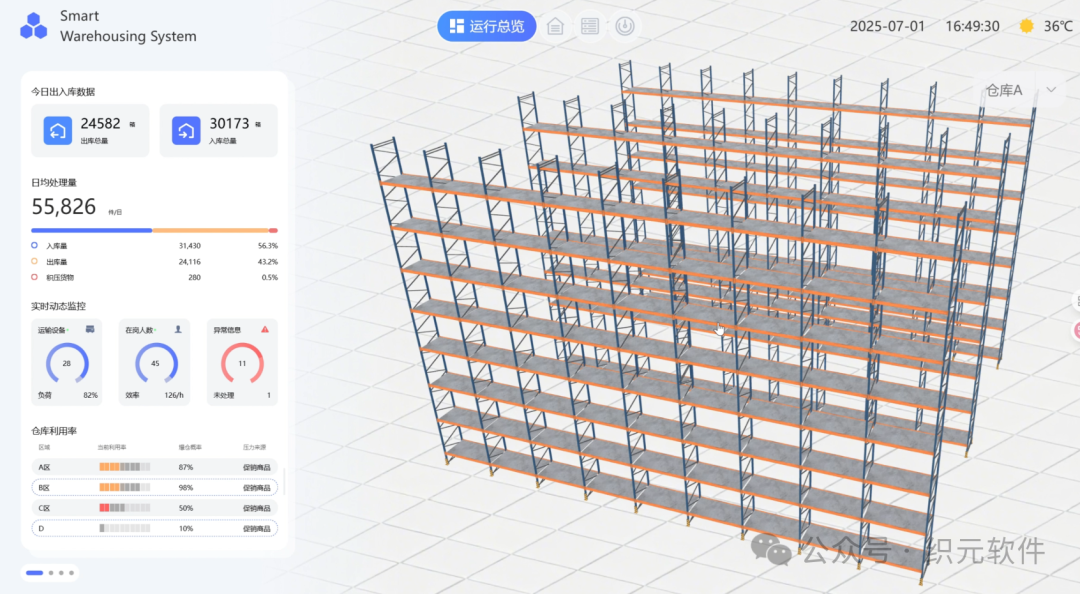
Task: Click the person icon on 在岗人数 card
Action: (178, 329)
